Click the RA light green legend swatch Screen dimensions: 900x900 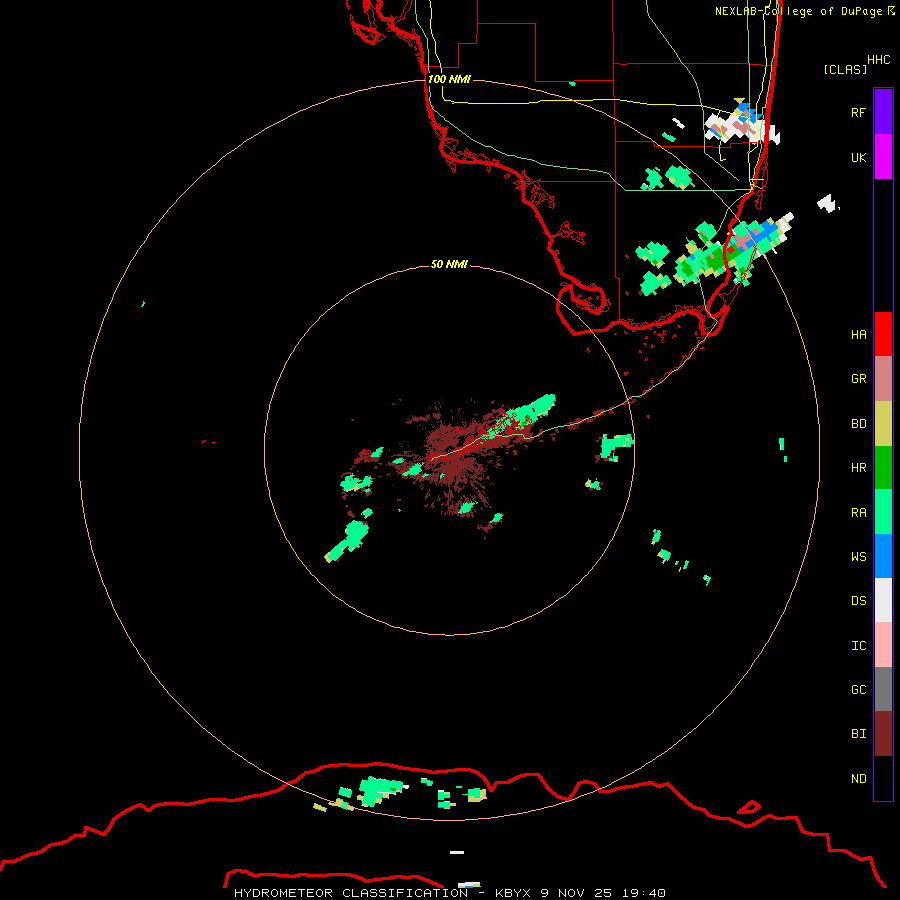pos(883,512)
